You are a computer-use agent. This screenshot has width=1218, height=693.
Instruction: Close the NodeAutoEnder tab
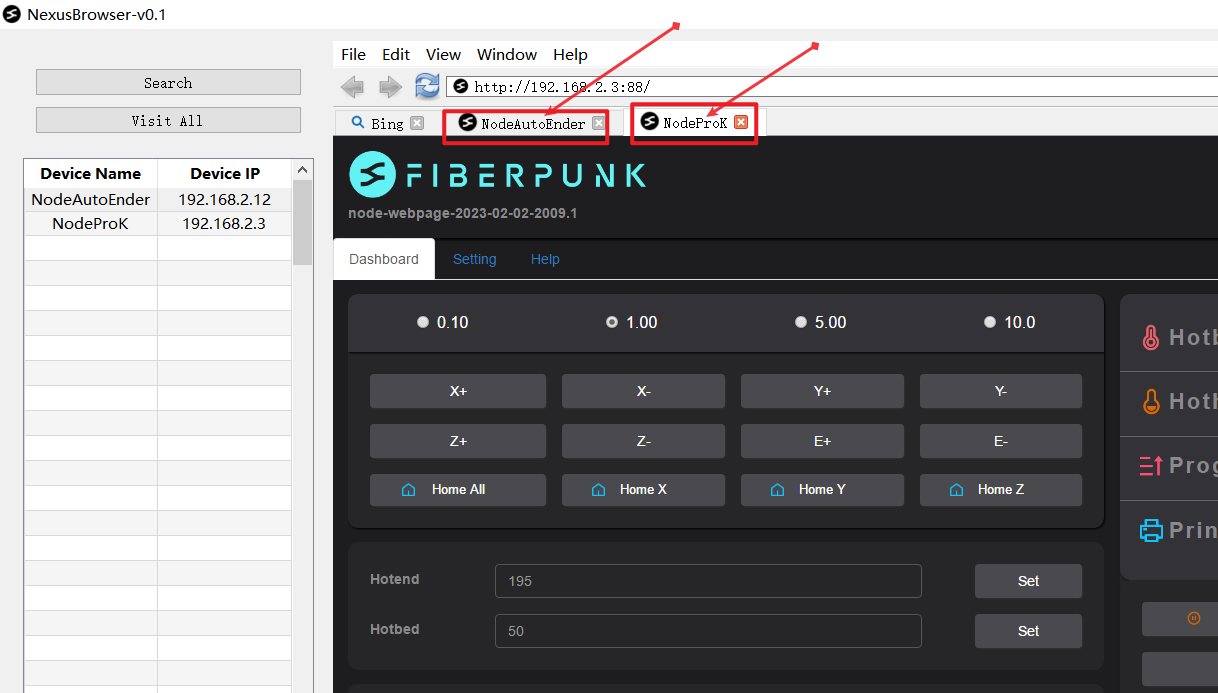click(598, 123)
